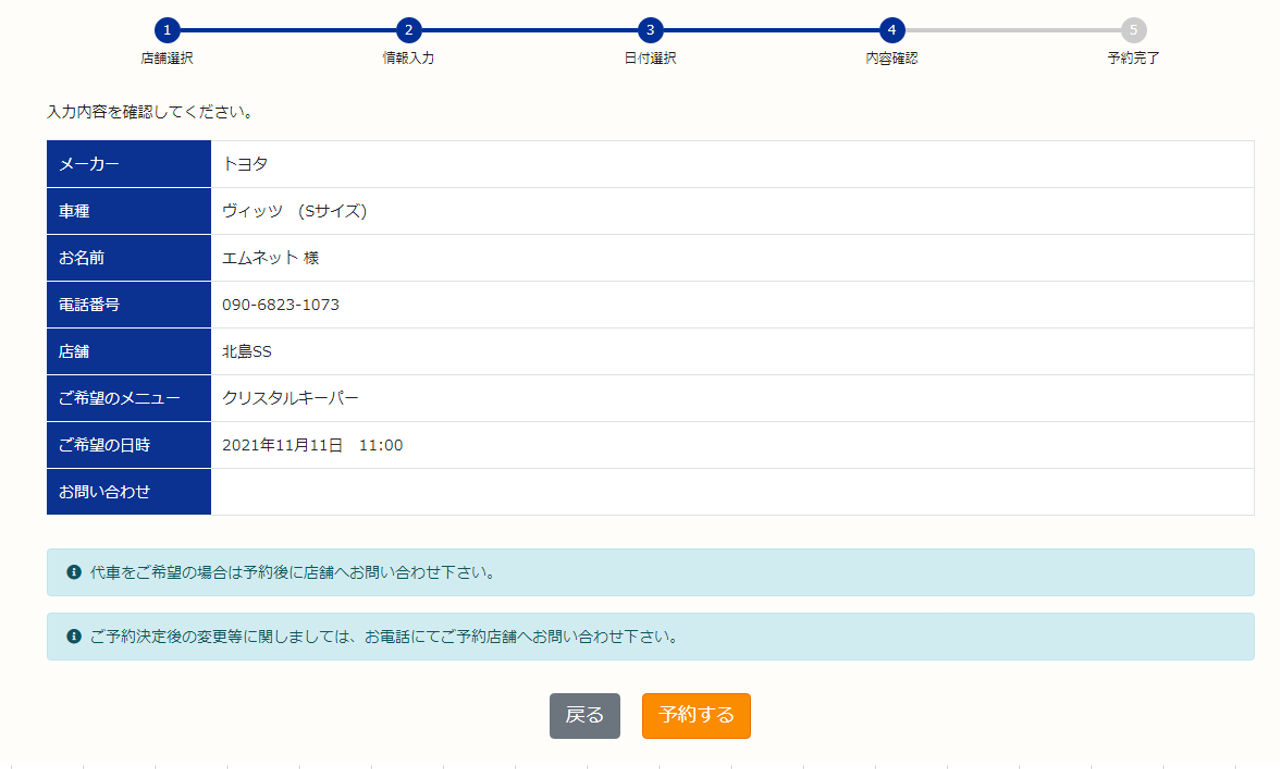Click step 4 circle for 内容確認

coord(892,30)
